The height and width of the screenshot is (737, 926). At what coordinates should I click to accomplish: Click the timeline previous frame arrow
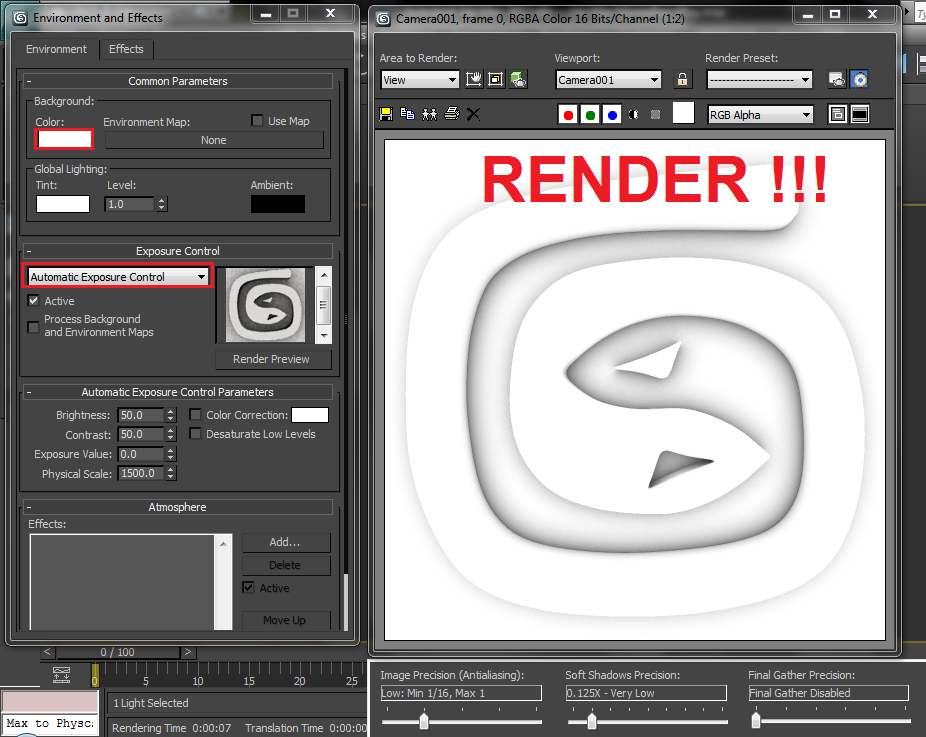(x=47, y=652)
